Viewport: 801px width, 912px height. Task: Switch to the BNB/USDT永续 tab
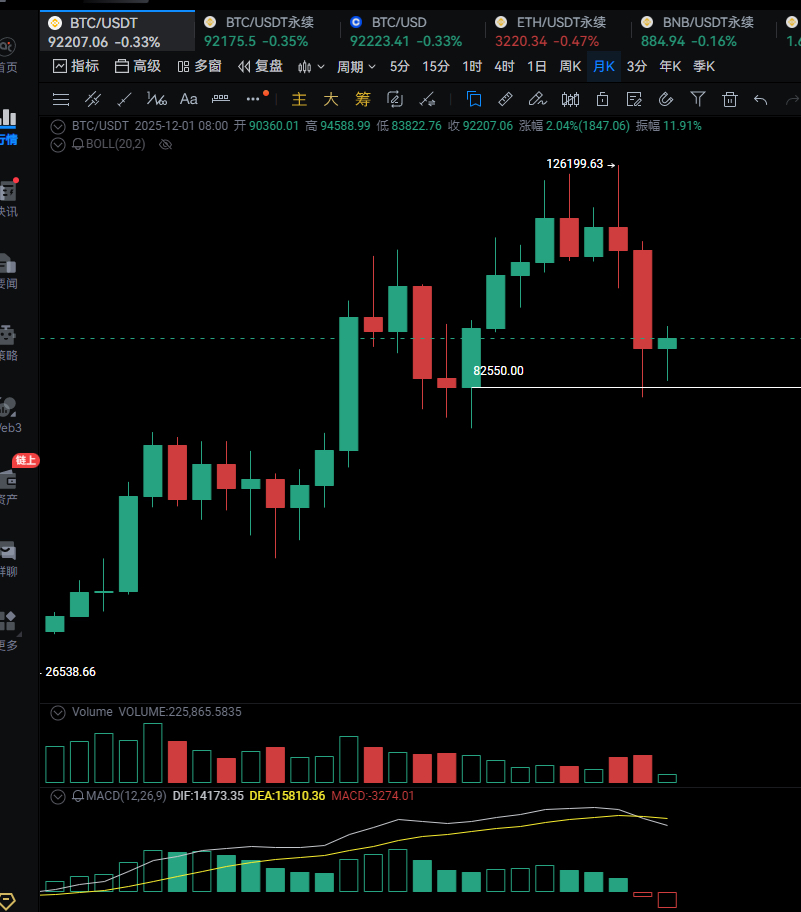pos(696,31)
